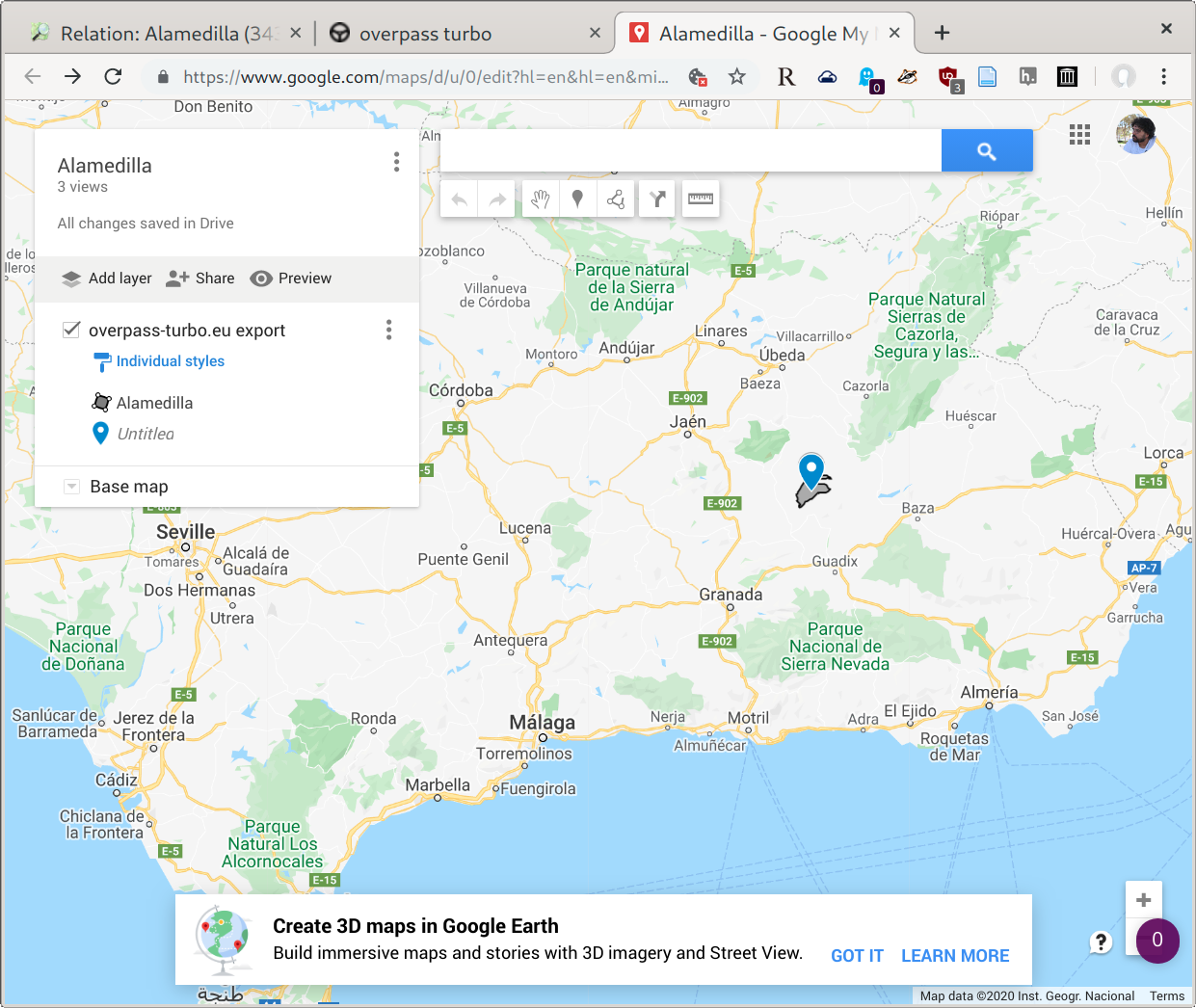Image resolution: width=1196 pixels, height=1008 pixels.
Task: Click the undo arrow in map toolbar
Action: [459, 199]
